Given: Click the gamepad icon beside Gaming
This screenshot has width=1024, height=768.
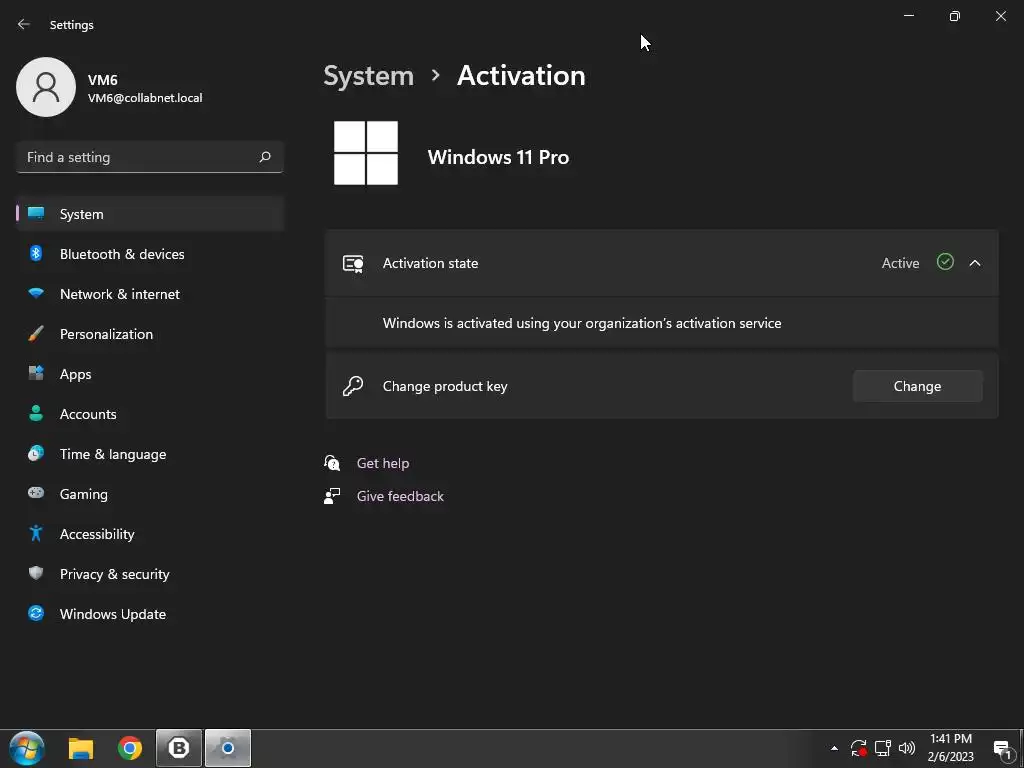Looking at the screenshot, I should pyautogui.click(x=36, y=493).
